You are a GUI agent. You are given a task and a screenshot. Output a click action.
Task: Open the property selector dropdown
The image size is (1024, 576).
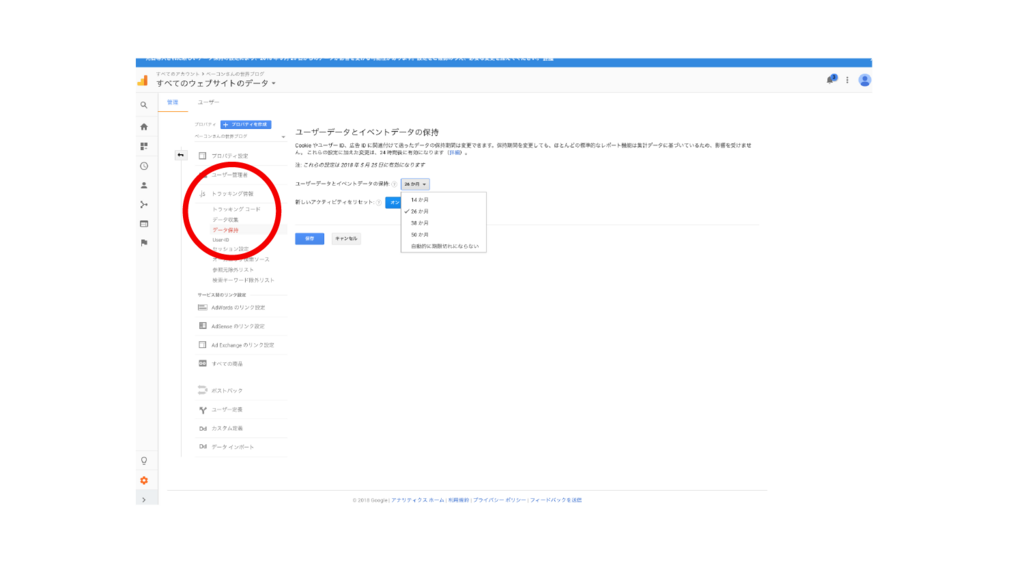(x=240, y=136)
